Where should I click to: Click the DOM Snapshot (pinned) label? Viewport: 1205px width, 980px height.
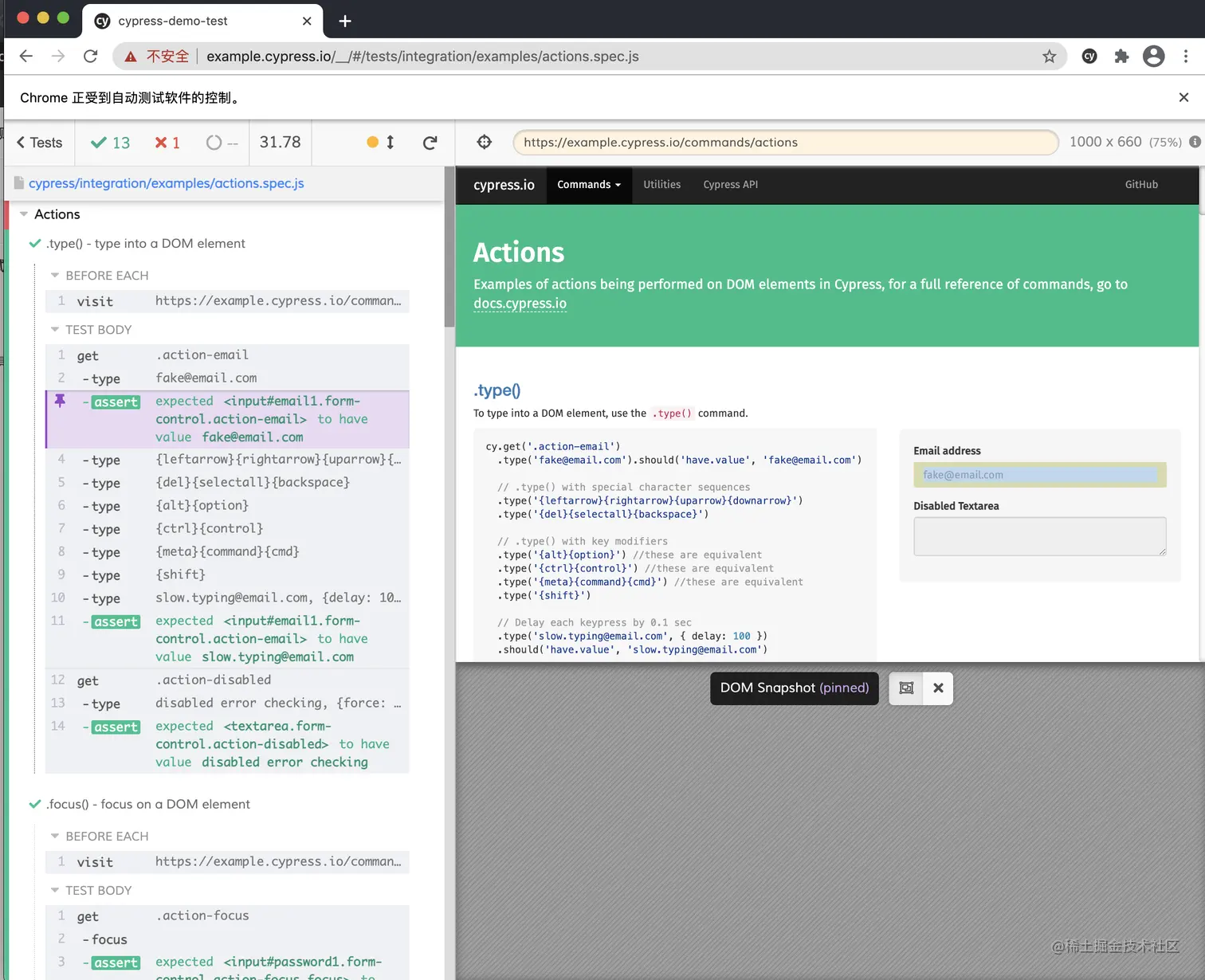click(x=794, y=688)
